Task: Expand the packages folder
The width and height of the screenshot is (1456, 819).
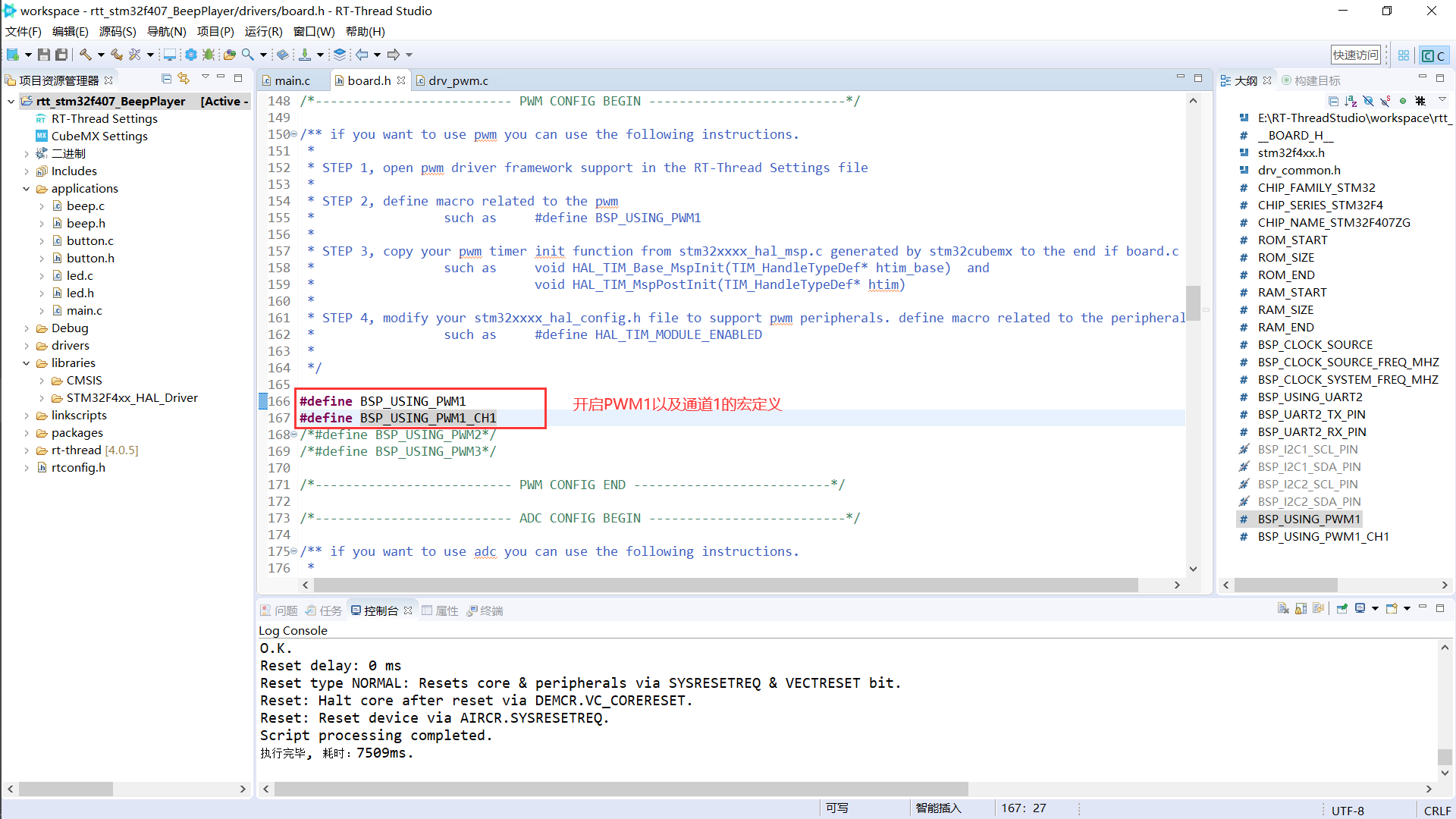Action: (27, 432)
